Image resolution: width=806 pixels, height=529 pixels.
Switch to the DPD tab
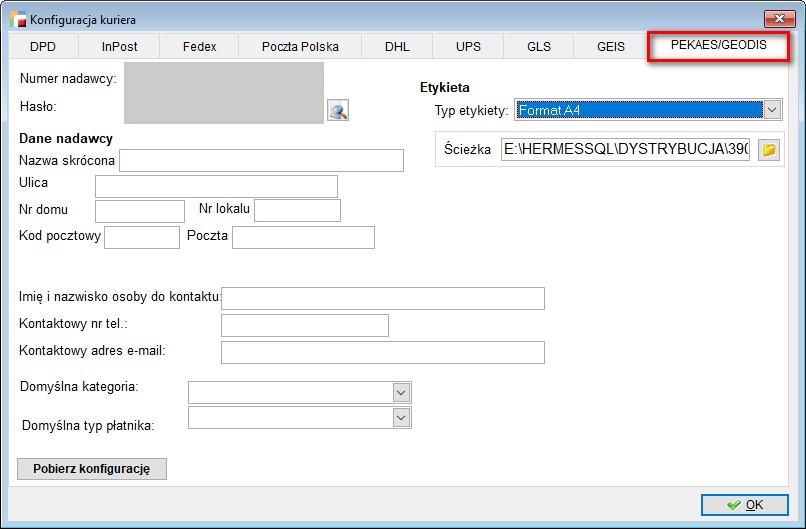click(43, 46)
